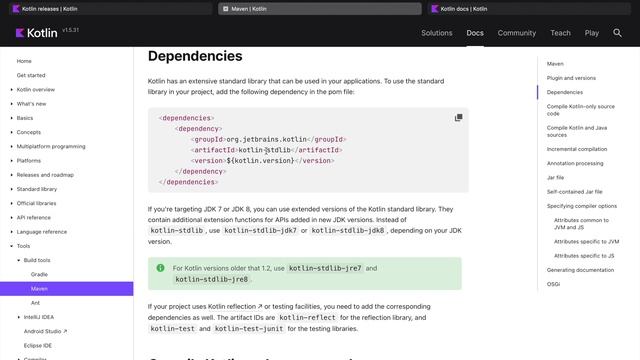Collapse Build tools arrow in sidebar

18,260
